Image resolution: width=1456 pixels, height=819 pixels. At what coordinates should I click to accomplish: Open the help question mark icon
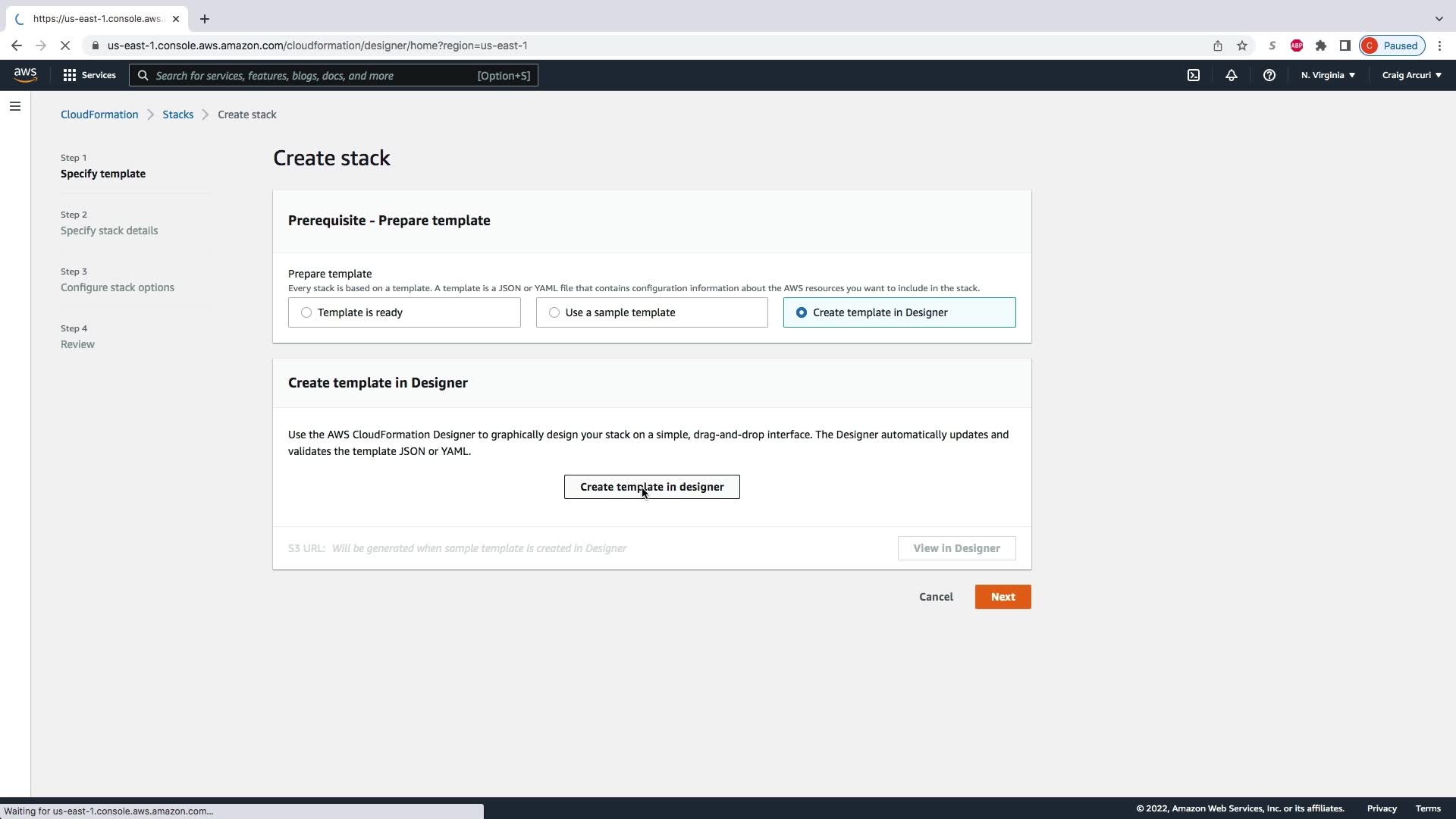pos(1269,75)
